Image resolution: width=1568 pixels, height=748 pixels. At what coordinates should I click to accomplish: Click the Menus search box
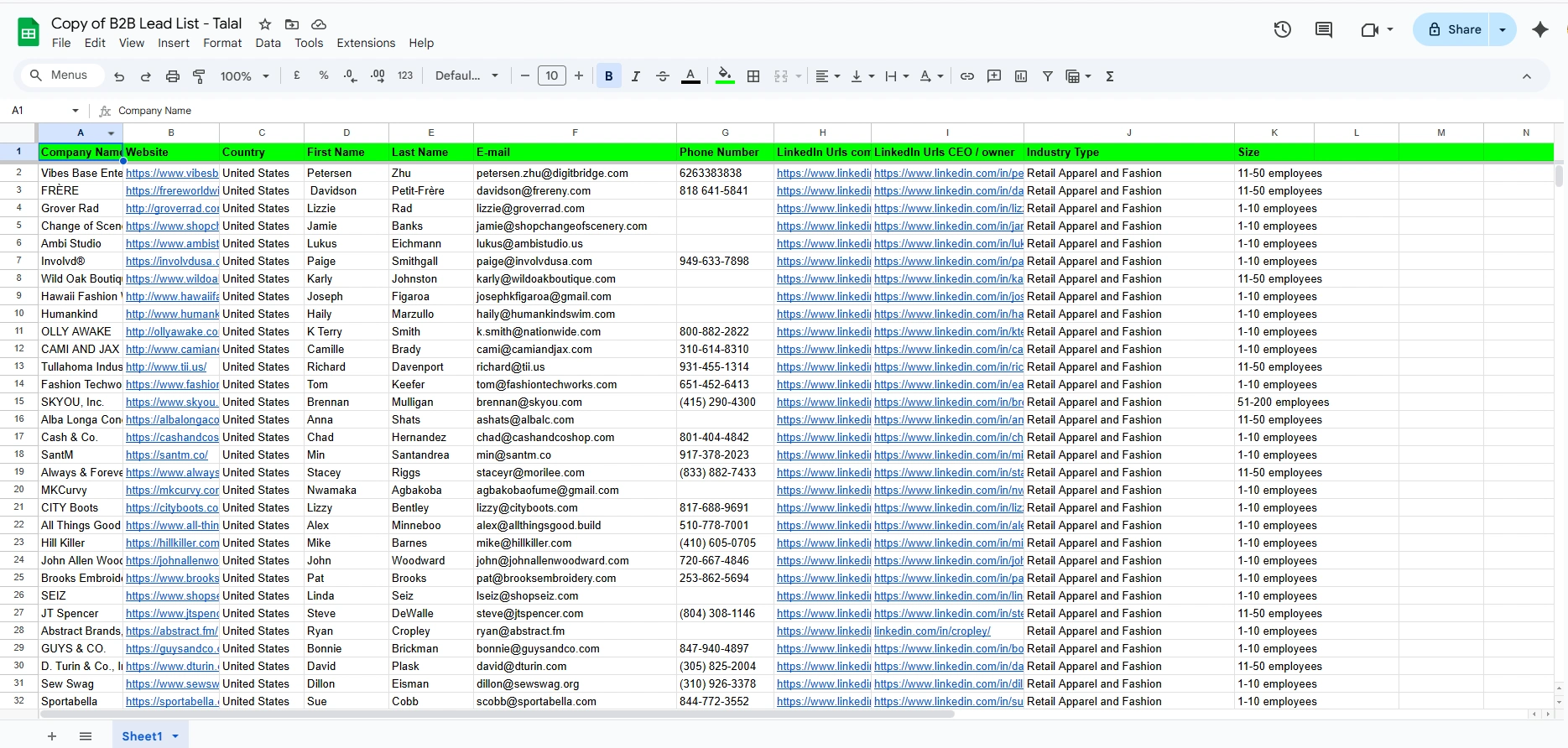point(61,75)
